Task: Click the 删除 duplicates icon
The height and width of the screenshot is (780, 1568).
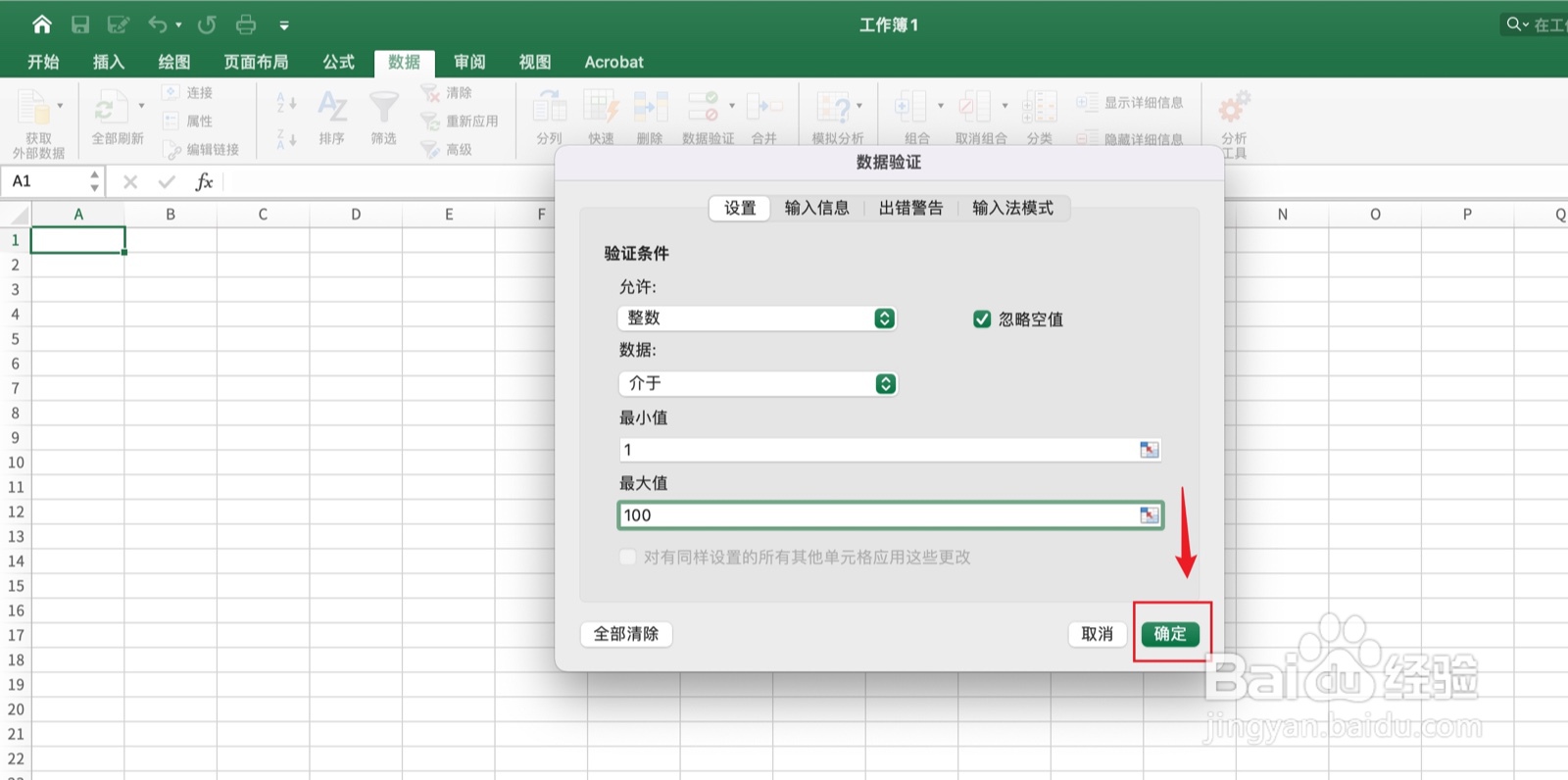Action: pos(650,107)
